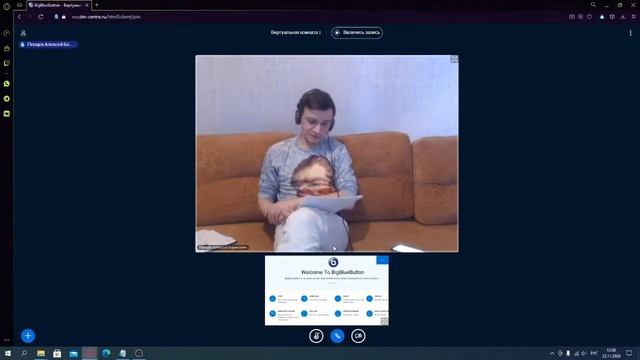Toggle the BigBlueButton users list panel
This screenshot has height=360, width=640.
[23, 33]
